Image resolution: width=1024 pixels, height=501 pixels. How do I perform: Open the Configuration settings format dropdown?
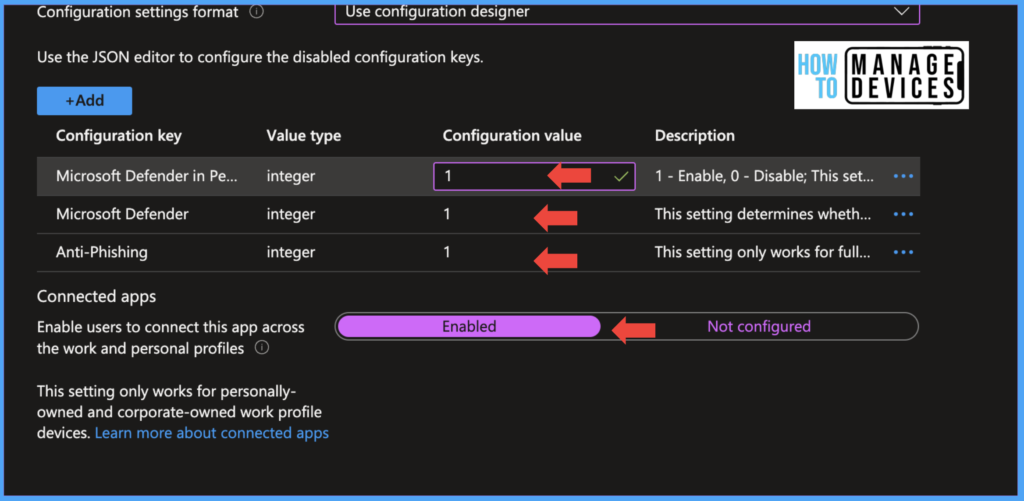pos(627,12)
